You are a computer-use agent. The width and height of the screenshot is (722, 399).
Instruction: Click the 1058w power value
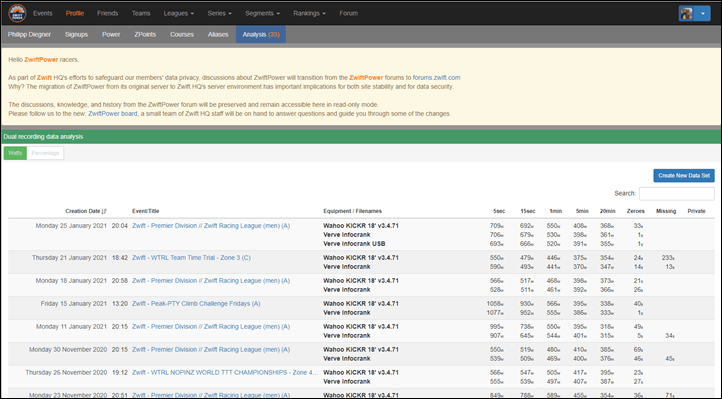pyautogui.click(x=495, y=304)
